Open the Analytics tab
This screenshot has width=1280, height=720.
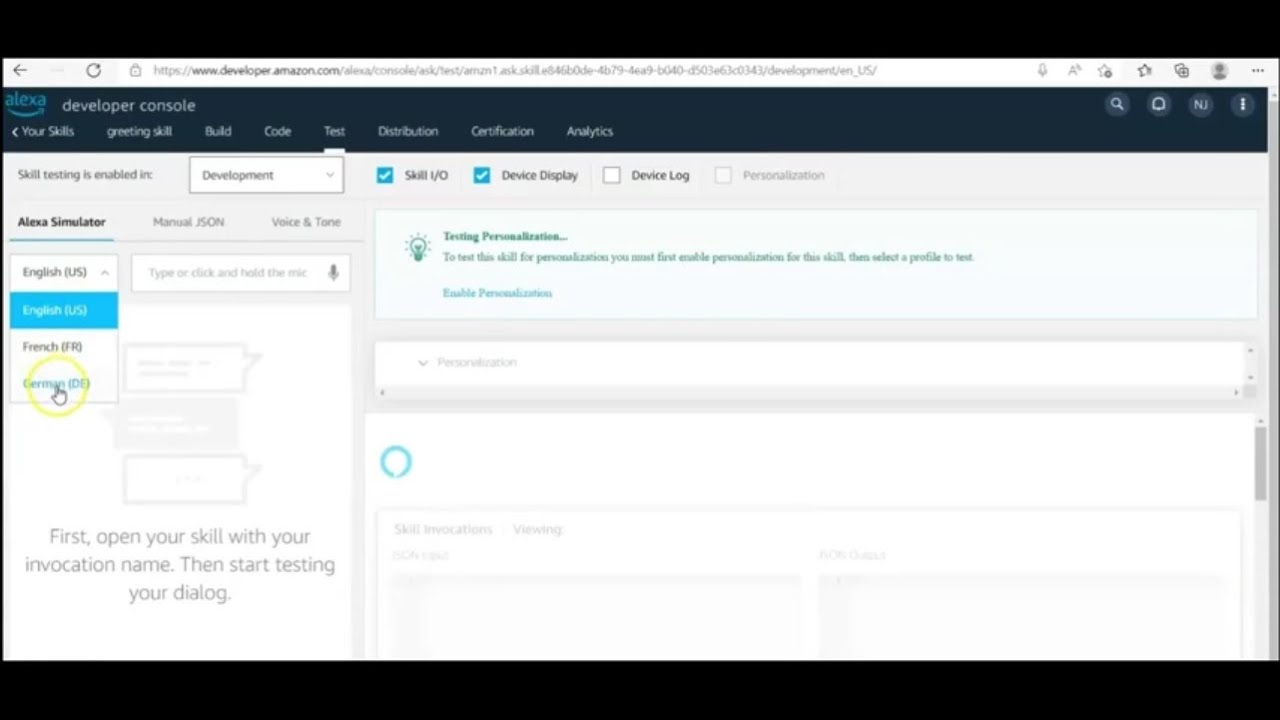(590, 131)
